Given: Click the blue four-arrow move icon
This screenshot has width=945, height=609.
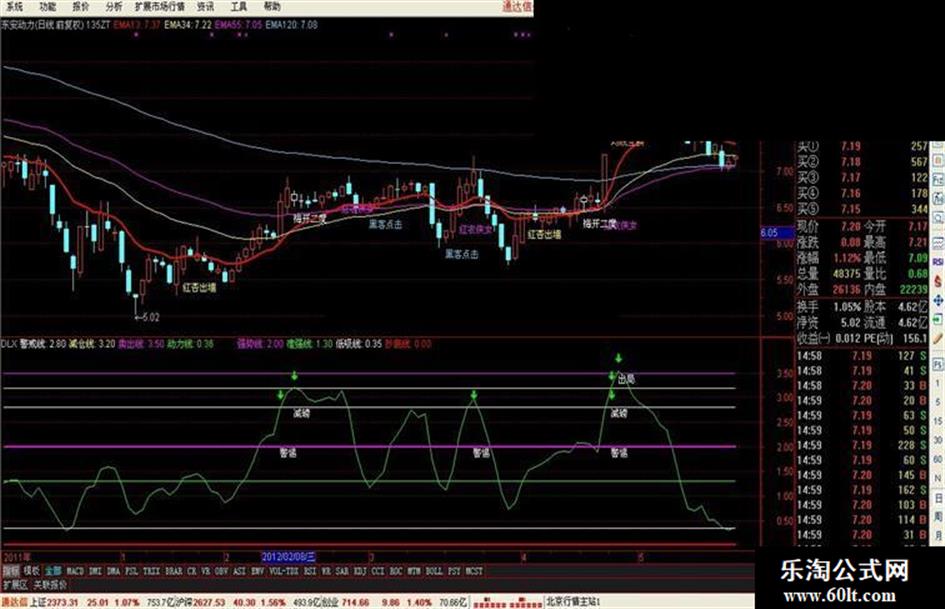Looking at the screenshot, I should pos(938,300).
